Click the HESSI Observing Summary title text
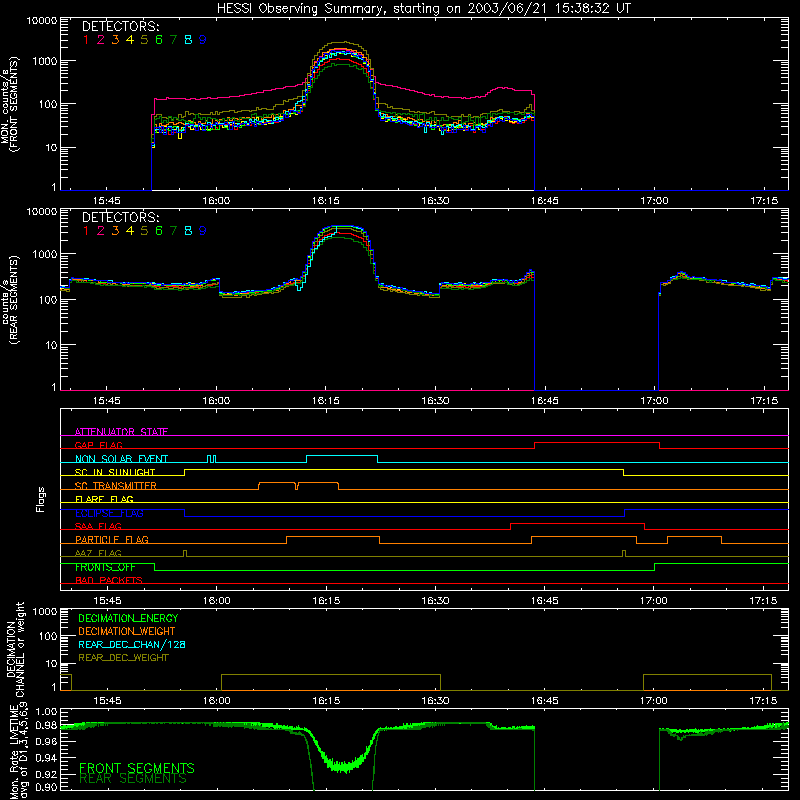The height and width of the screenshot is (800, 800). pos(423,9)
